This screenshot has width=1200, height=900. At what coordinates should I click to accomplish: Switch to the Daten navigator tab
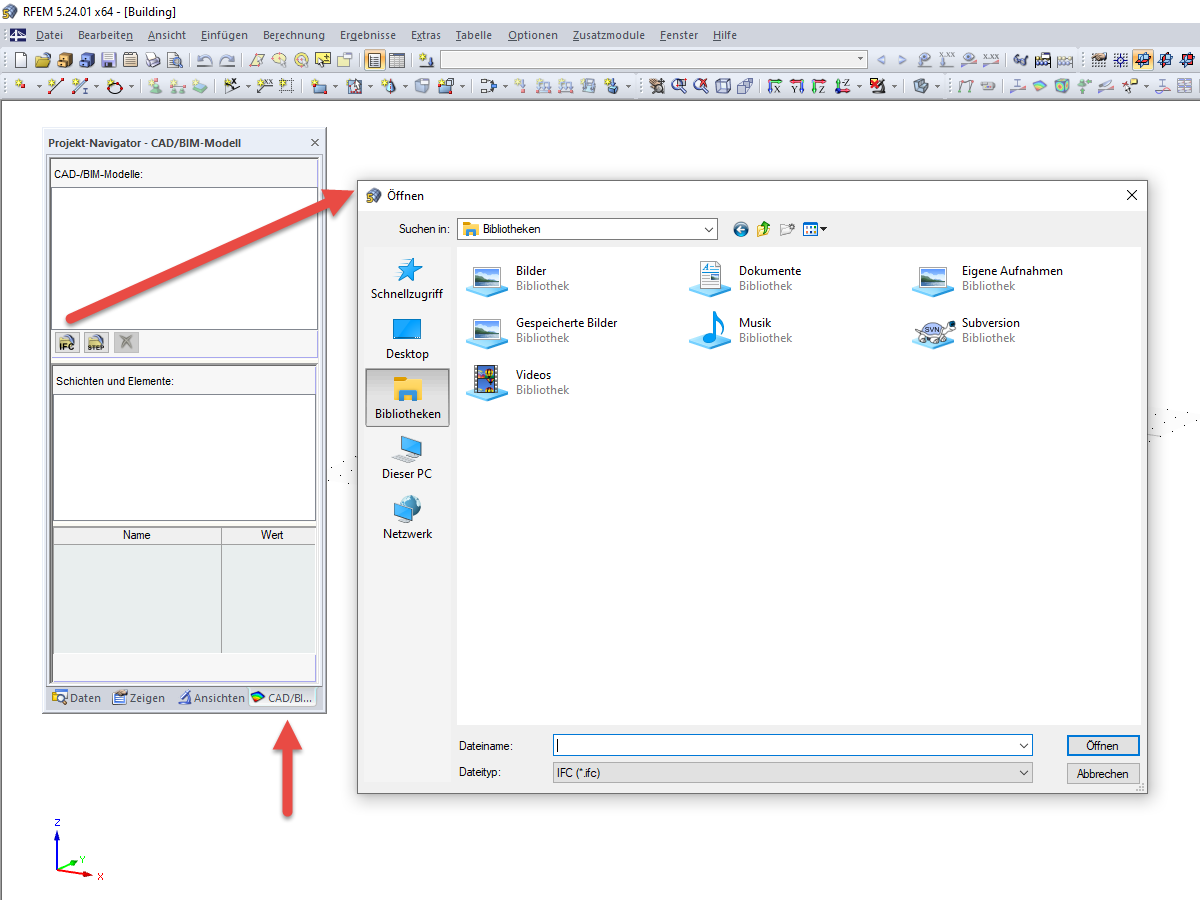pos(77,698)
